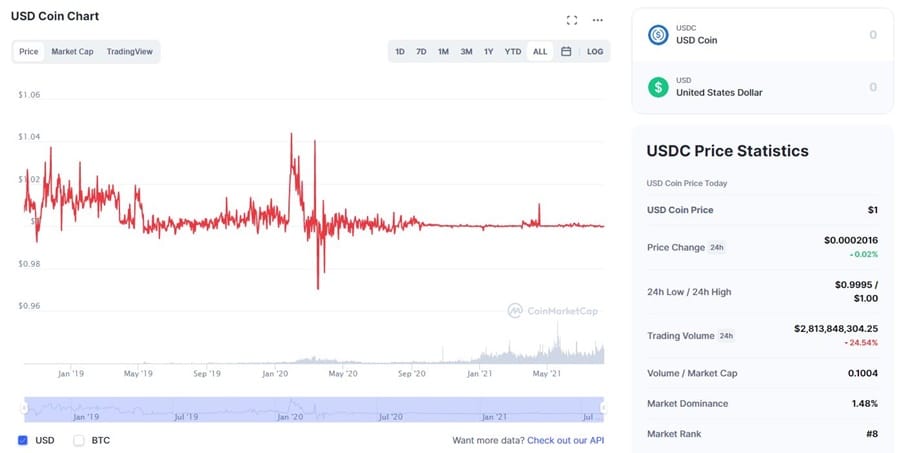The height and width of the screenshot is (453, 900).
Task: Show the 7D time range
Action: coord(421,51)
